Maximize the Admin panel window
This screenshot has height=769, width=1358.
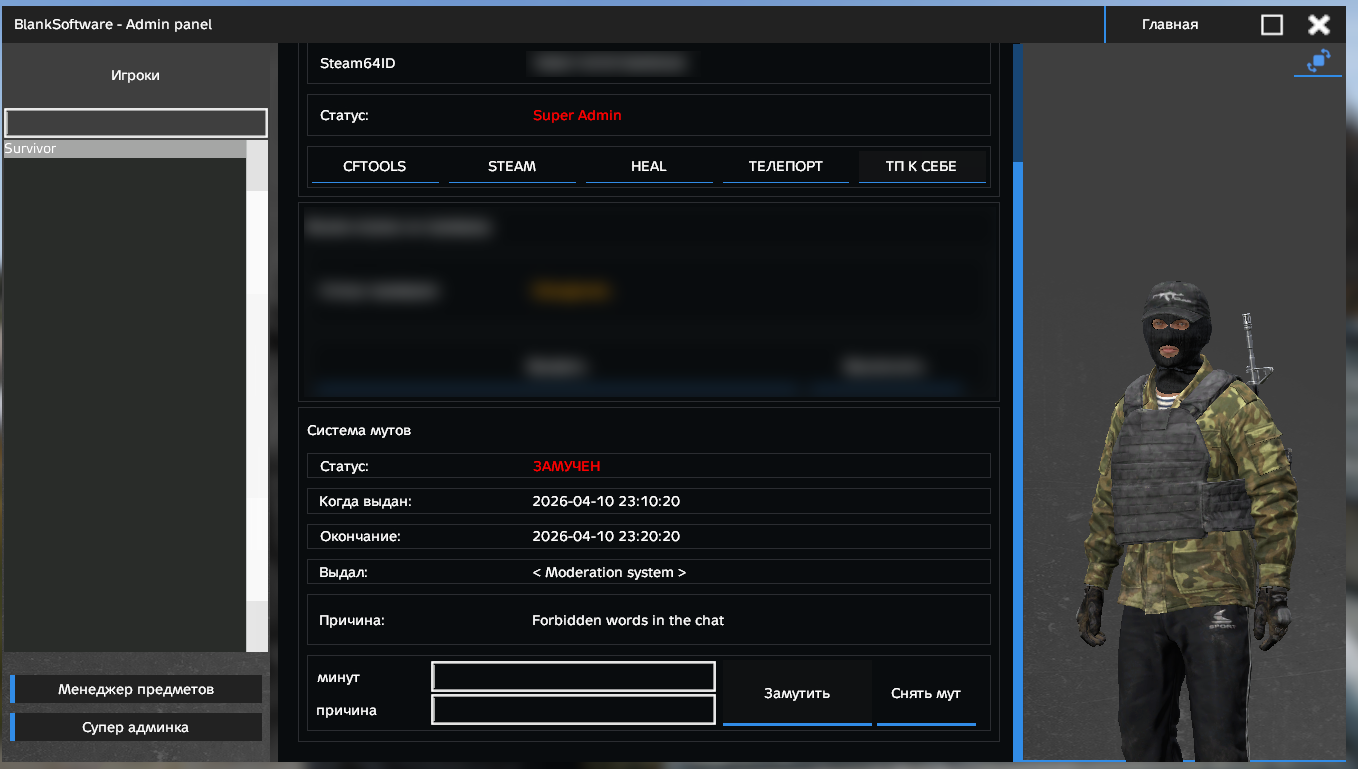click(1272, 25)
